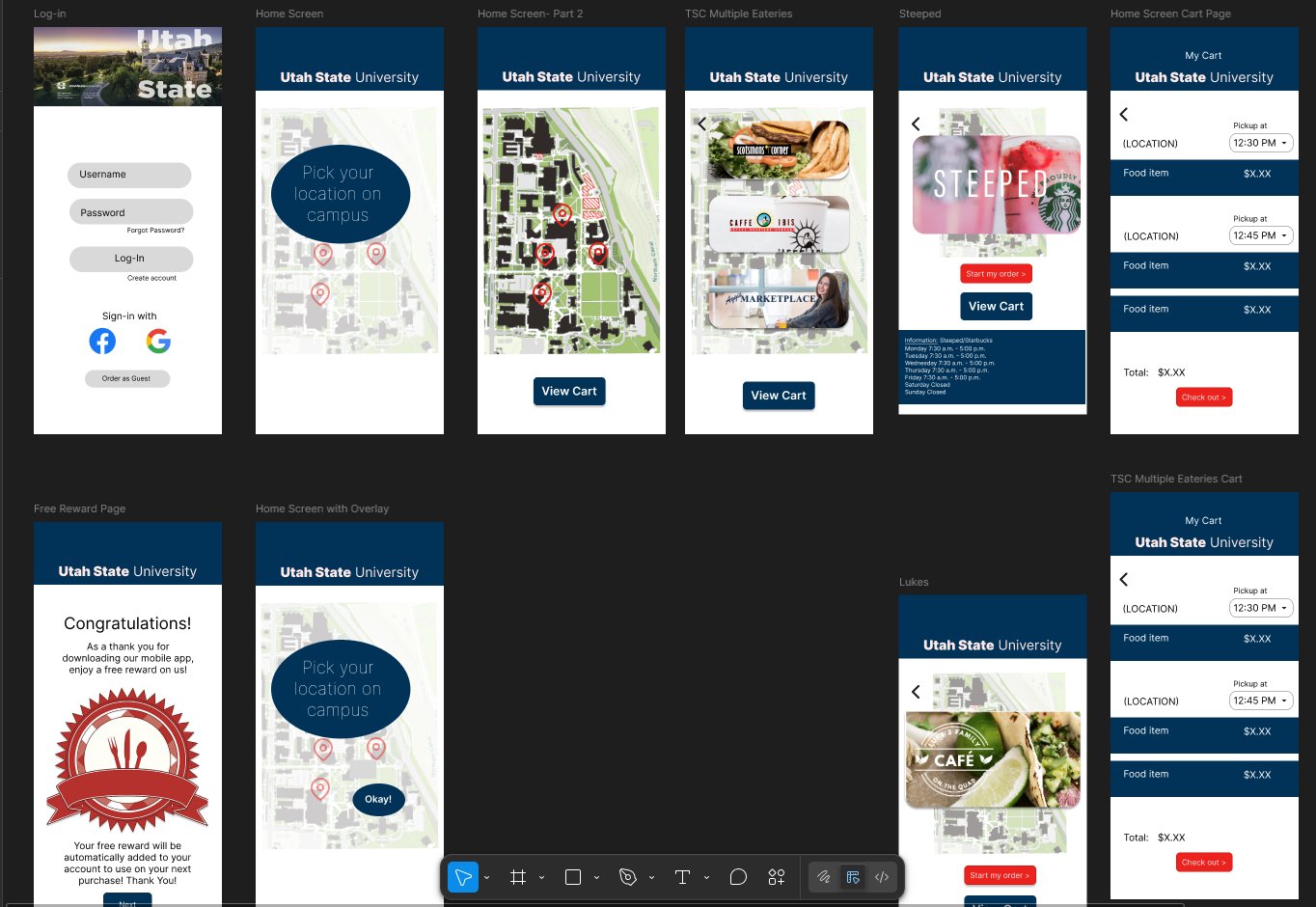Expand the Text tool options arrow
The image size is (1316, 907).
pos(706,878)
